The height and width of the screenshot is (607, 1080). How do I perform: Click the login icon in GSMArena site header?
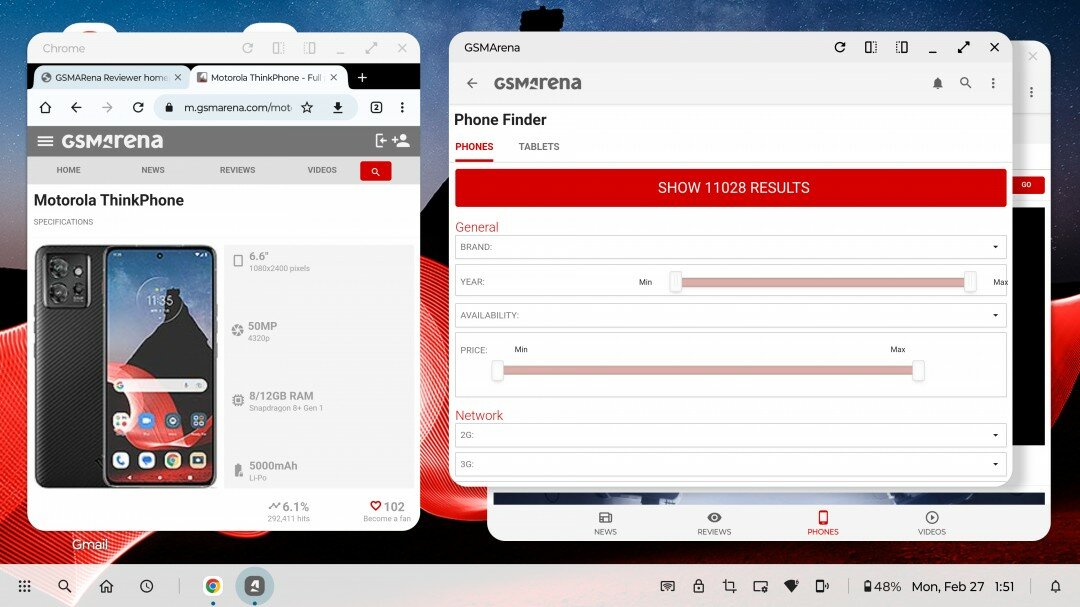[380, 141]
